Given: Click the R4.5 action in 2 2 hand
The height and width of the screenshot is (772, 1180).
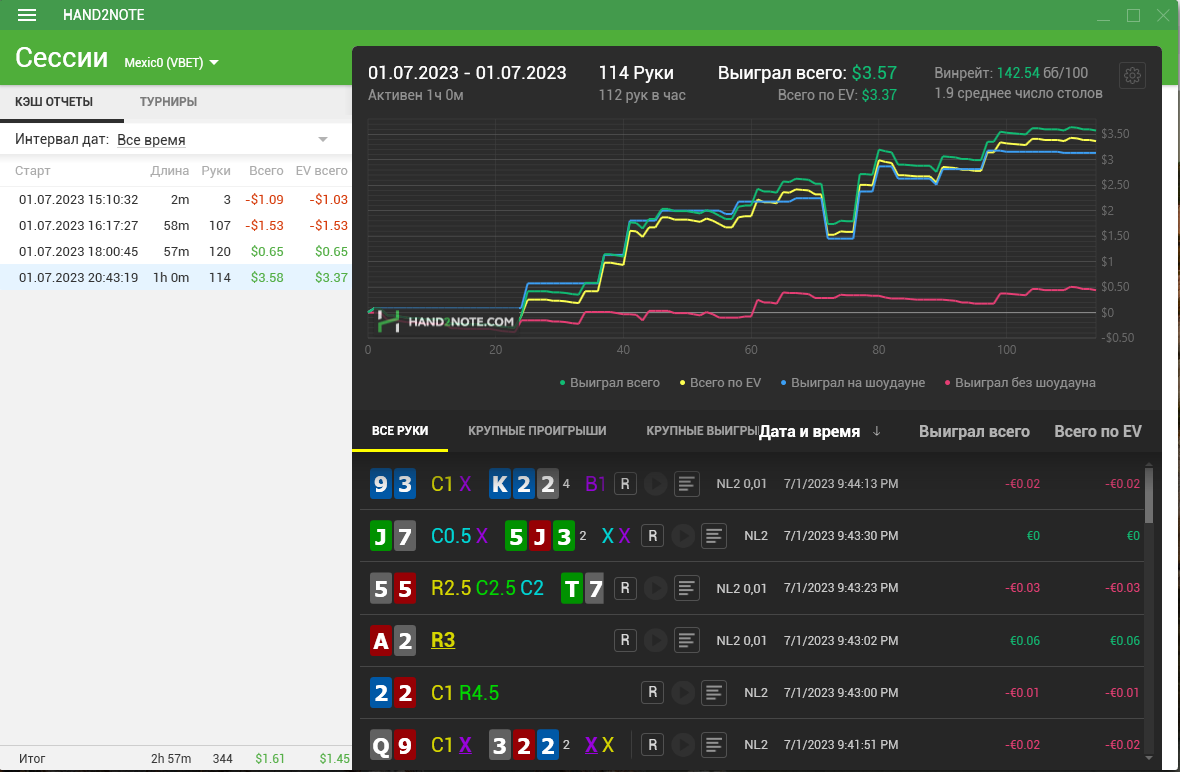Looking at the screenshot, I should [x=479, y=692].
